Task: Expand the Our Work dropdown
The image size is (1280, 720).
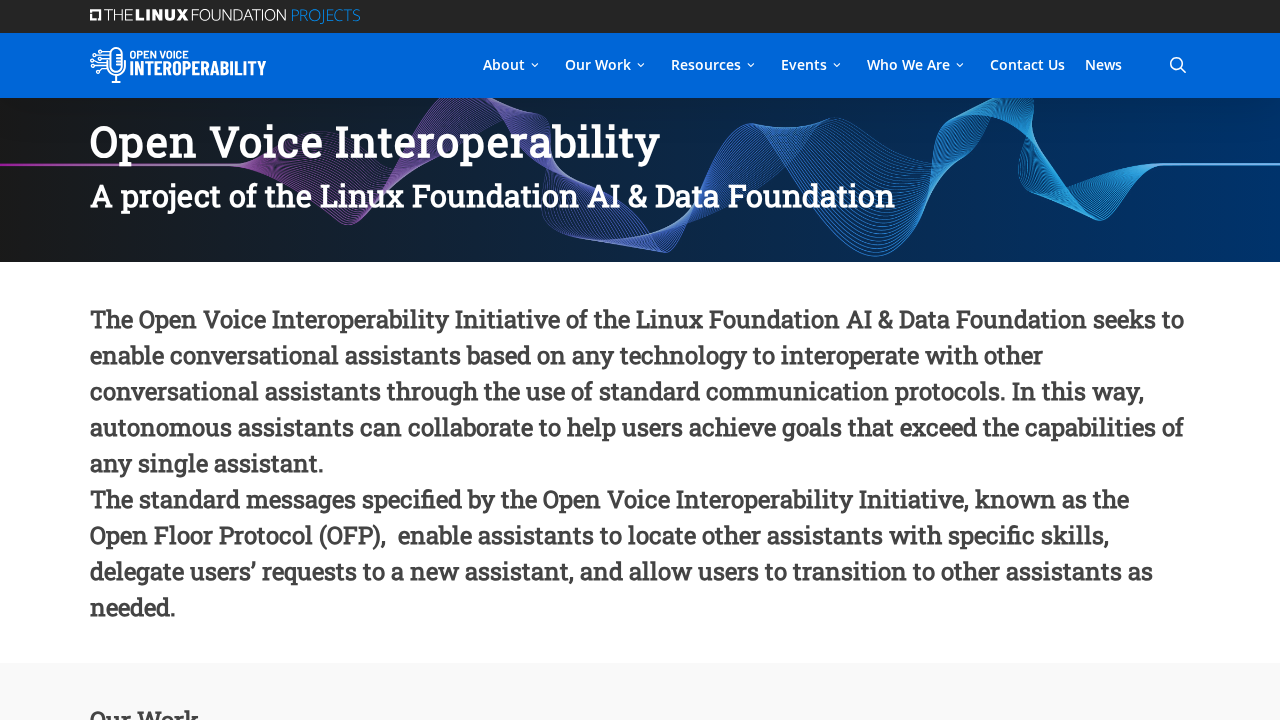Action: pyautogui.click(x=604, y=63)
